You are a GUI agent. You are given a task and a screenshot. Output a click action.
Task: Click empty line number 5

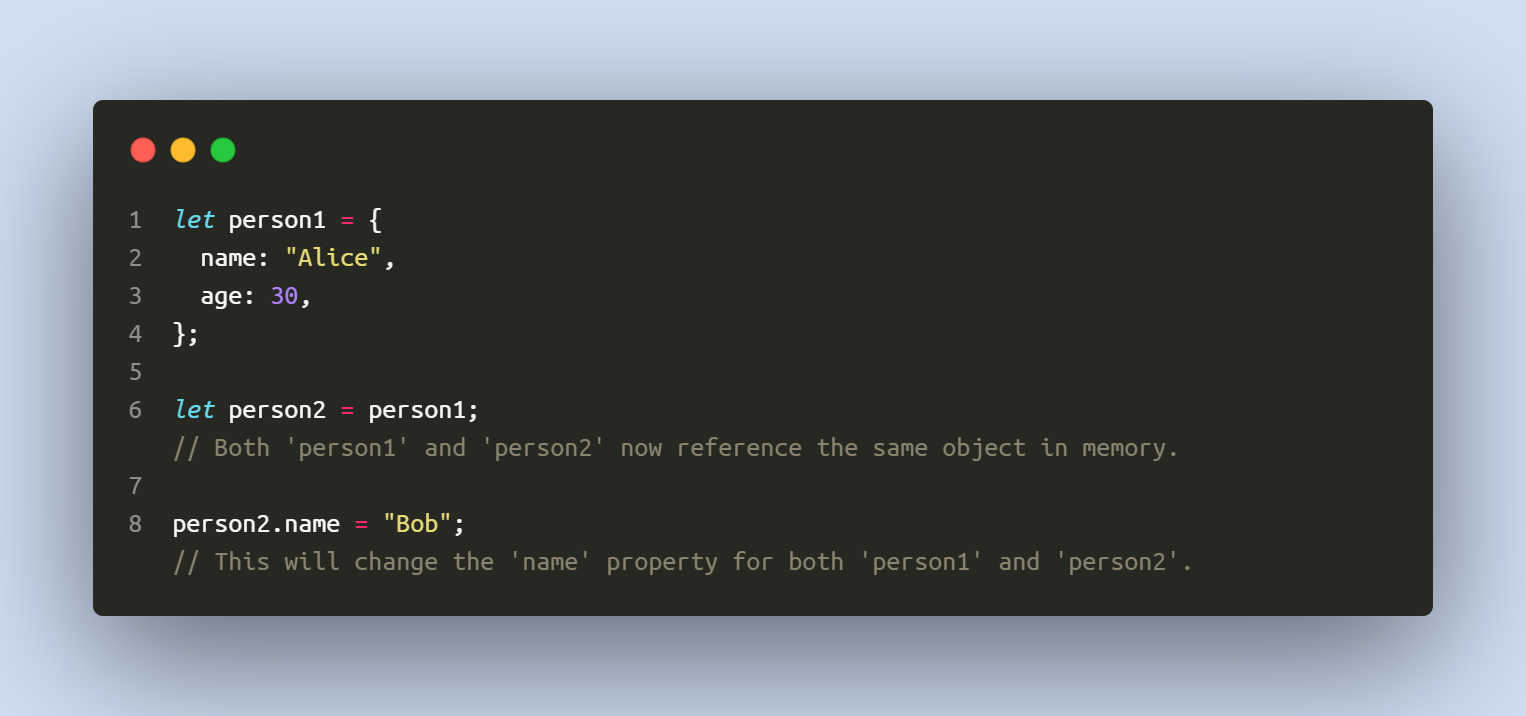[x=135, y=372]
